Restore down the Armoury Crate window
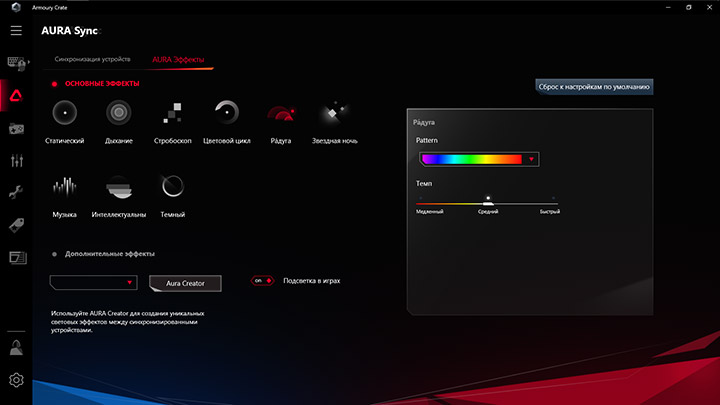This screenshot has height=405, width=720. click(x=688, y=7)
